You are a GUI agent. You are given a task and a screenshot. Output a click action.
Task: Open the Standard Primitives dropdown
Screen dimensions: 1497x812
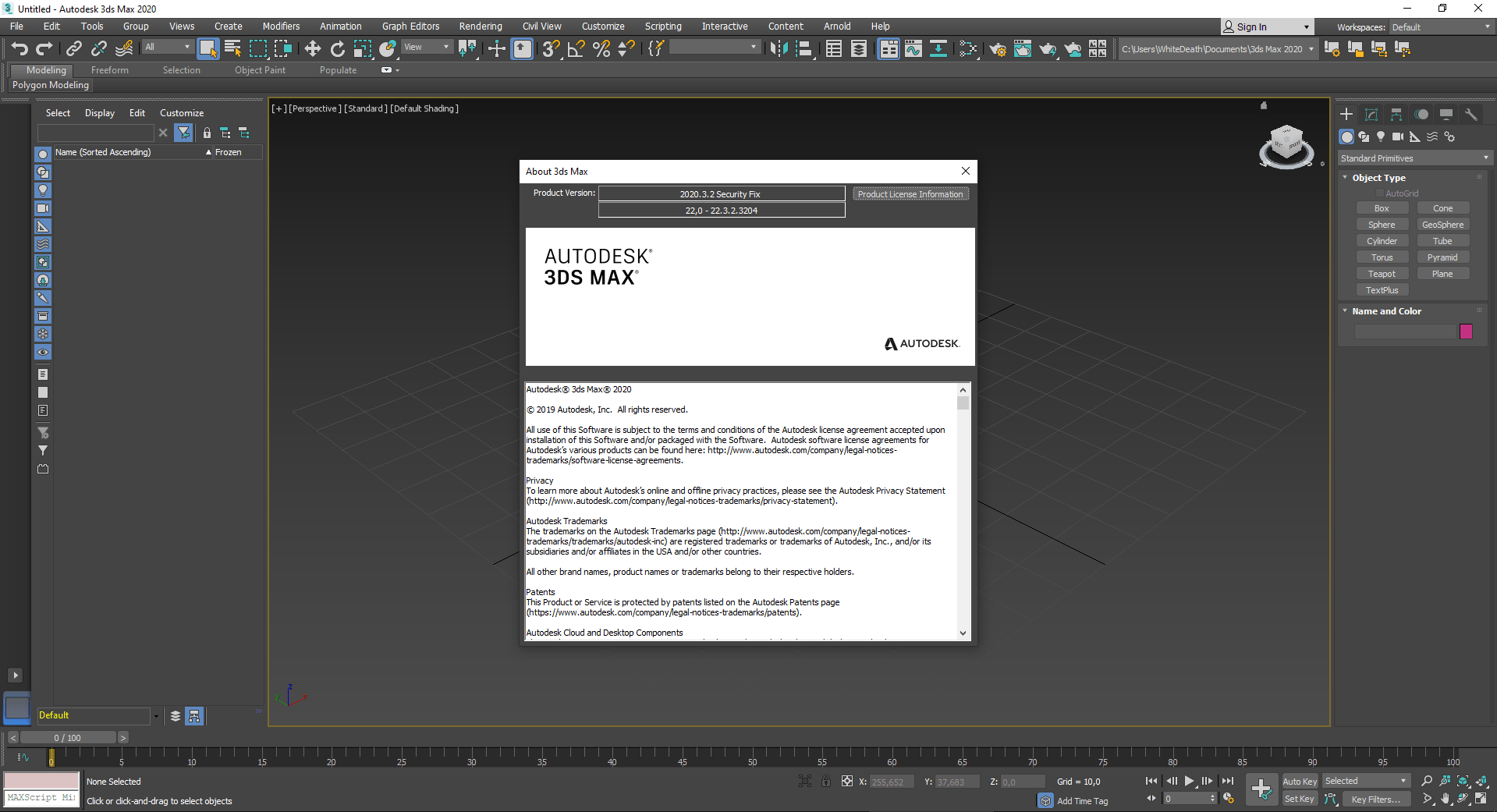pyautogui.click(x=1414, y=158)
